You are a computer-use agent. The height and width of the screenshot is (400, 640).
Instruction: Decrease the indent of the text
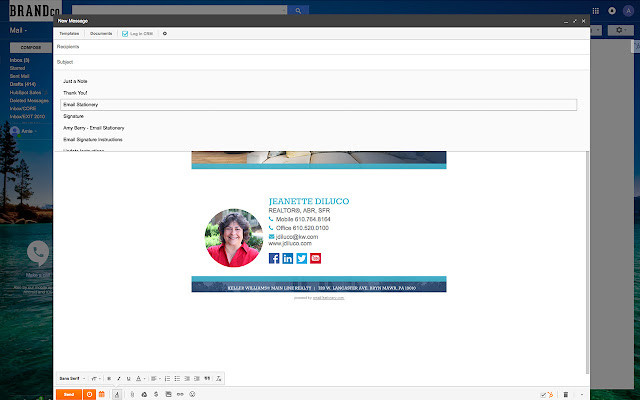click(x=187, y=379)
